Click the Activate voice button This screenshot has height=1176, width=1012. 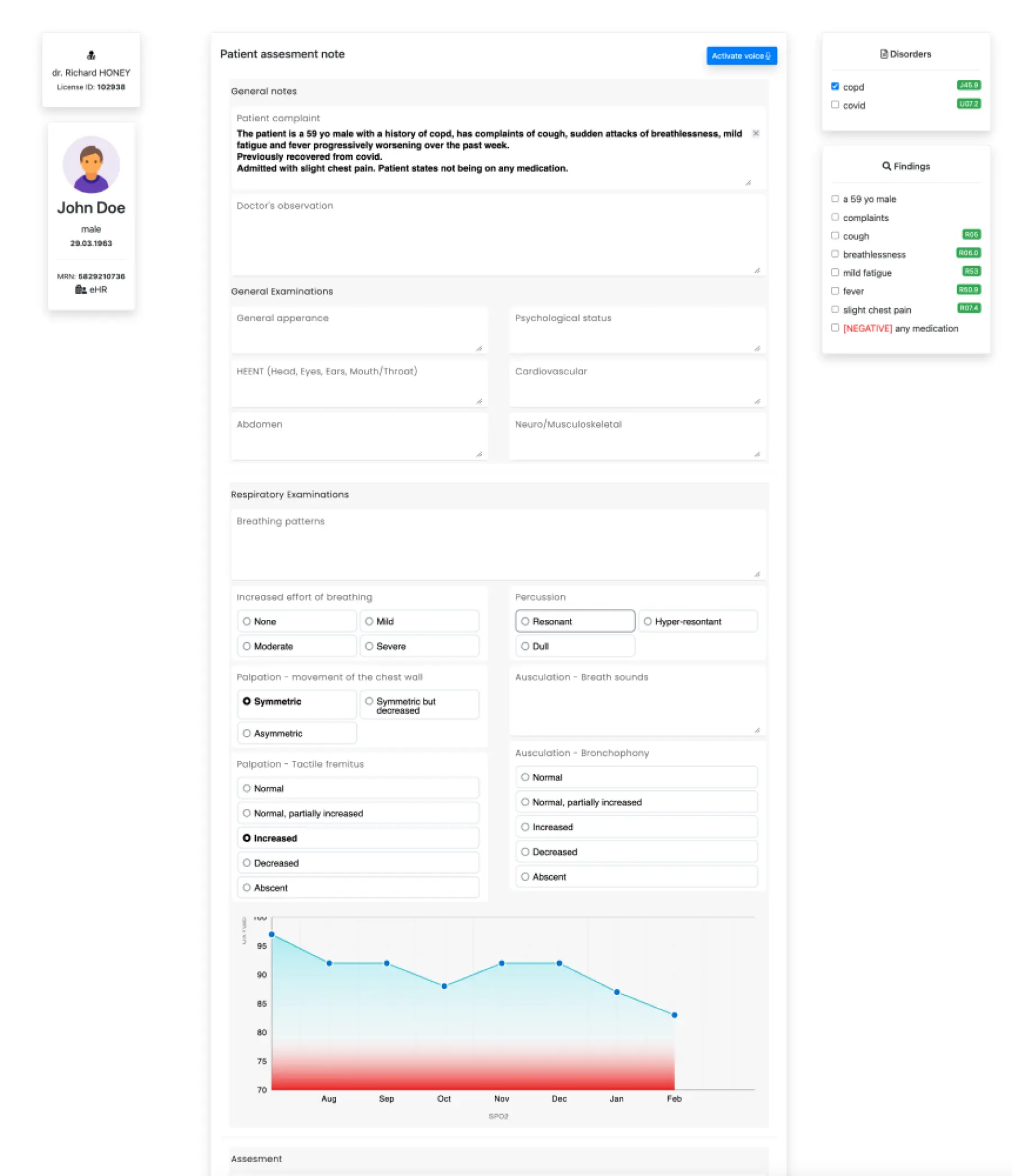[741, 56]
